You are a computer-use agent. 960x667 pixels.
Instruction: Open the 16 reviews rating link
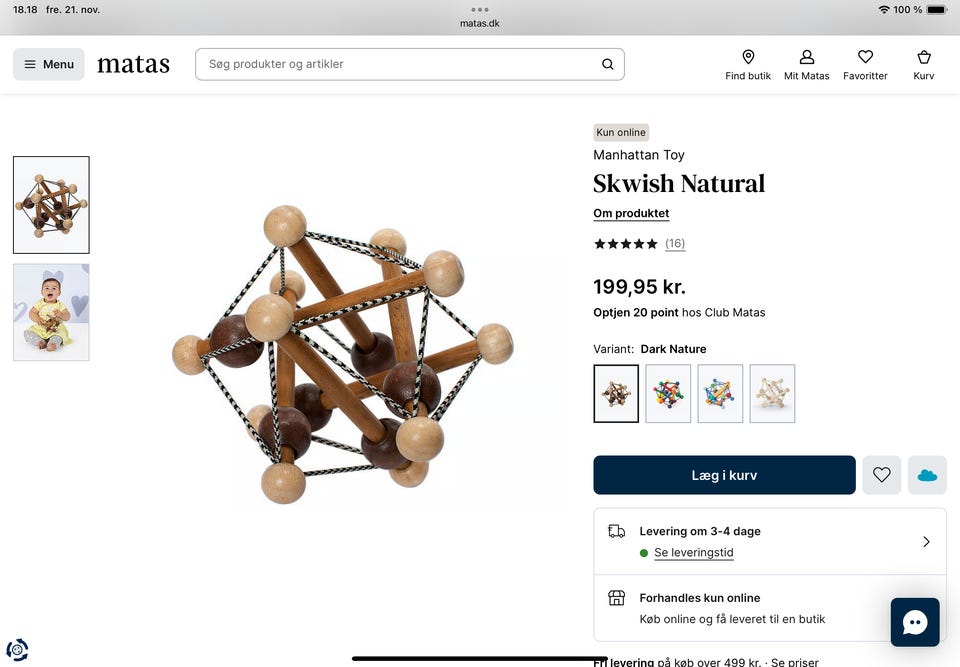(x=675, y=244)
